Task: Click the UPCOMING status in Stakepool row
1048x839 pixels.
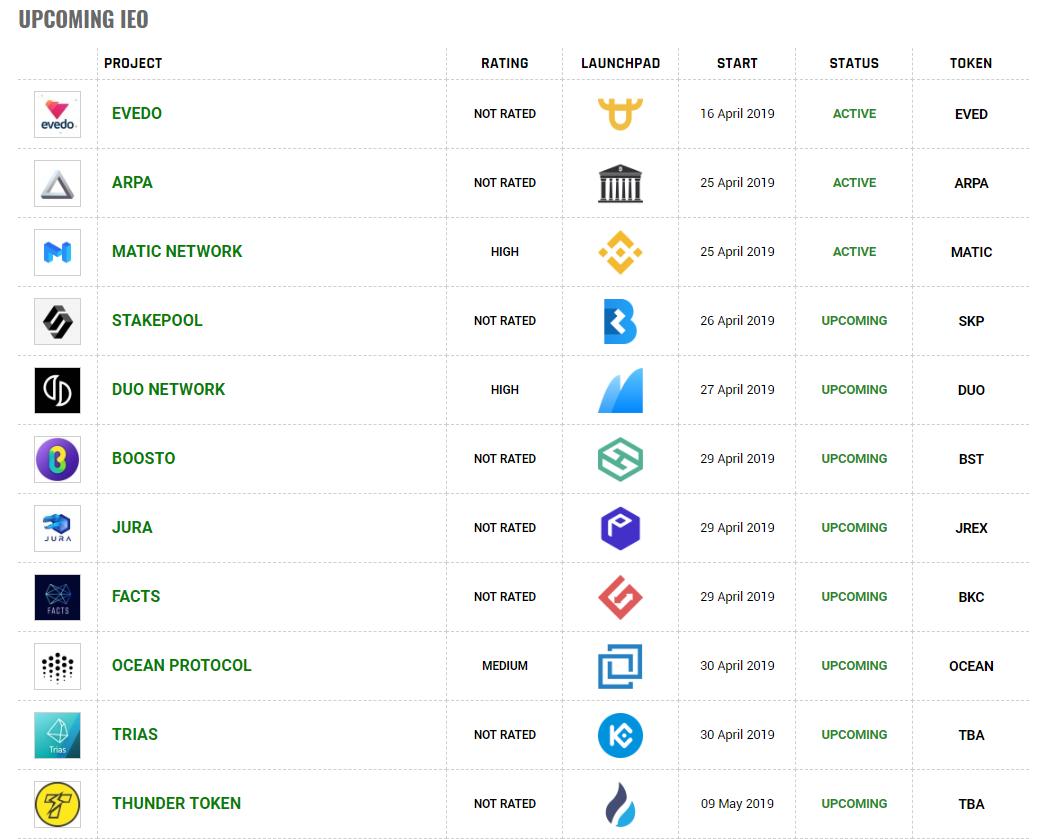Action: pyautogui.click(x=854, y=320)
